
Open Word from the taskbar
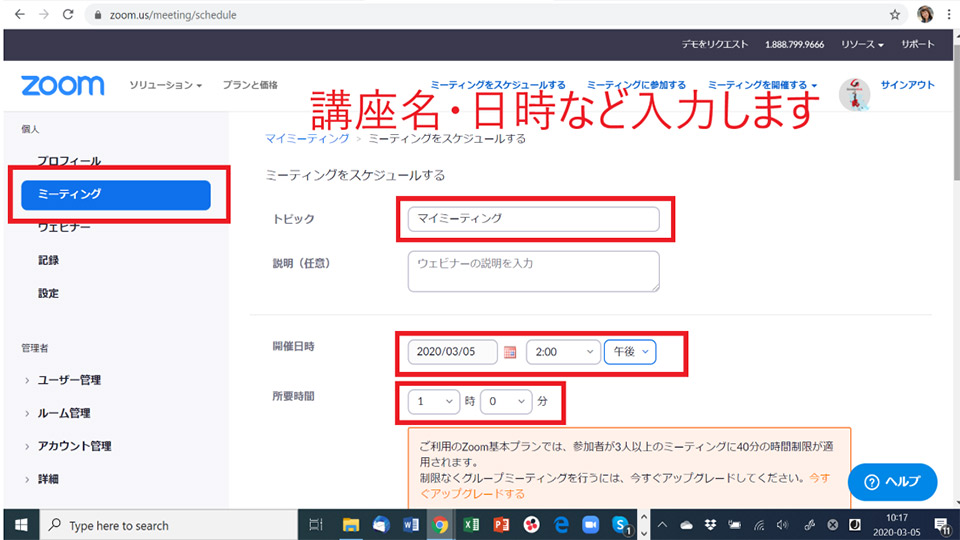(x=411, y=525)
